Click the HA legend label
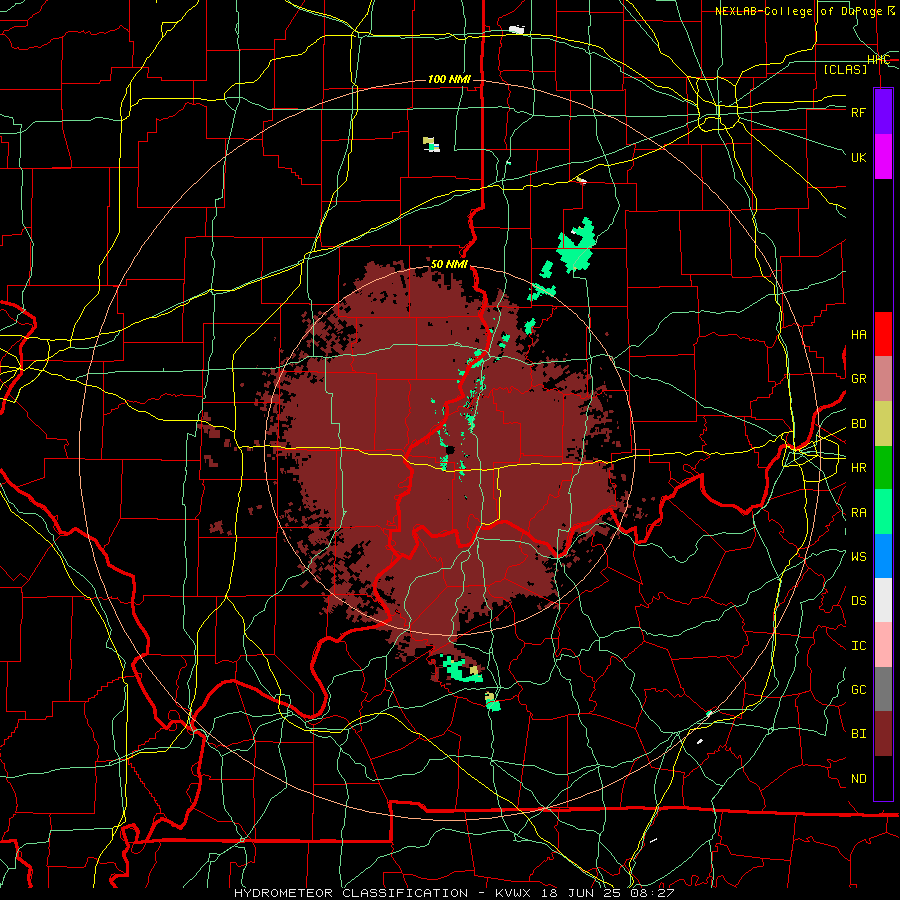This screenshot has width=900, height=900. [x=858, y=335]
